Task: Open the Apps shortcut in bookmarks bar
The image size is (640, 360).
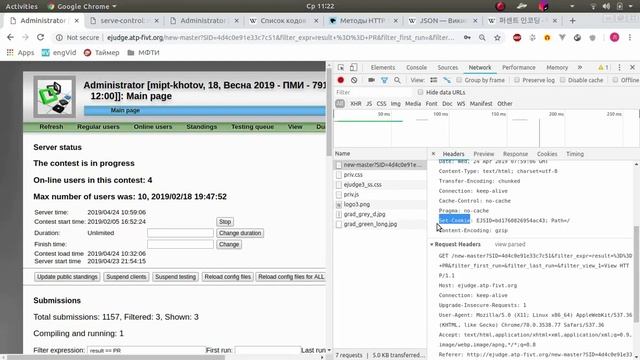Action: point(20,53)
